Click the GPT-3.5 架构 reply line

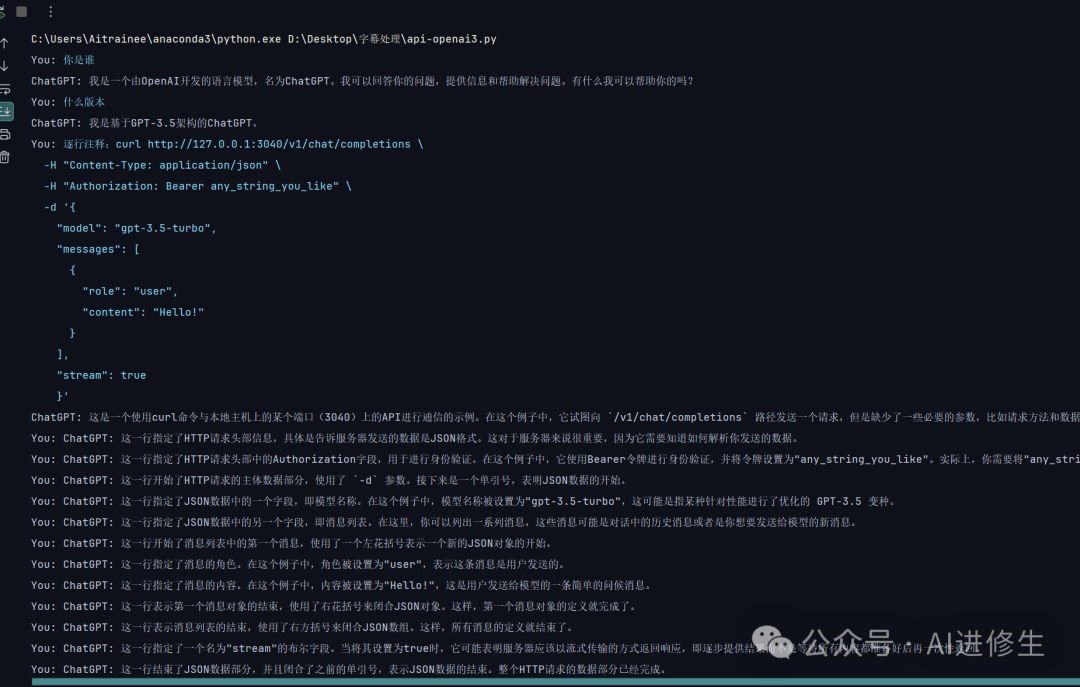(x=145, y=123)
